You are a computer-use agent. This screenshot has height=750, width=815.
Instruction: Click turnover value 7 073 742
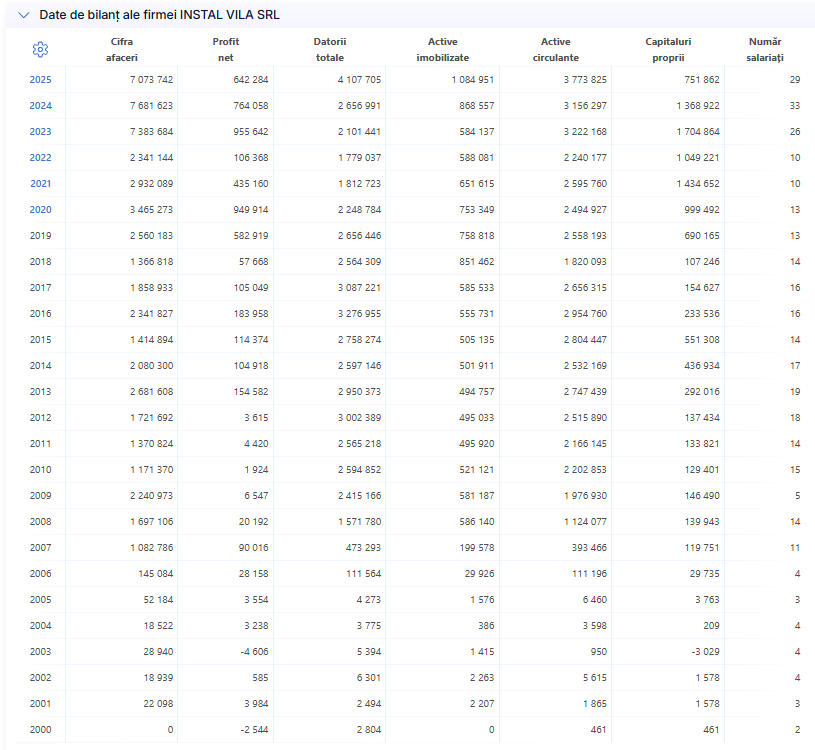pos(151,80)
